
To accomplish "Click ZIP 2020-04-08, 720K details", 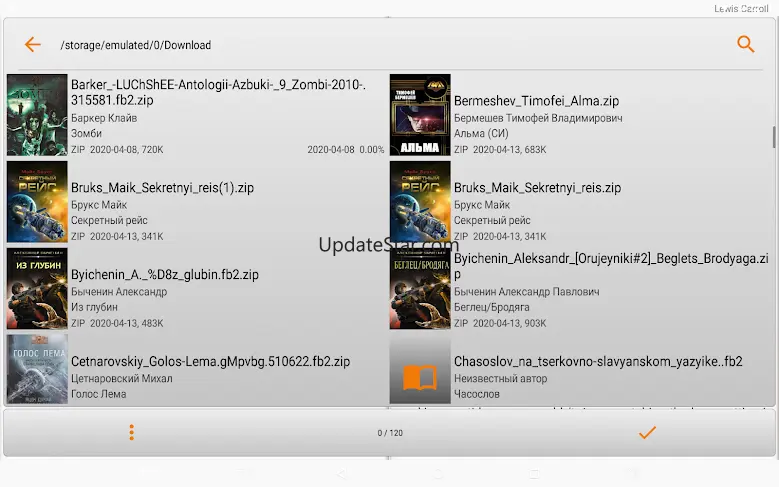I will coord(117,150).
